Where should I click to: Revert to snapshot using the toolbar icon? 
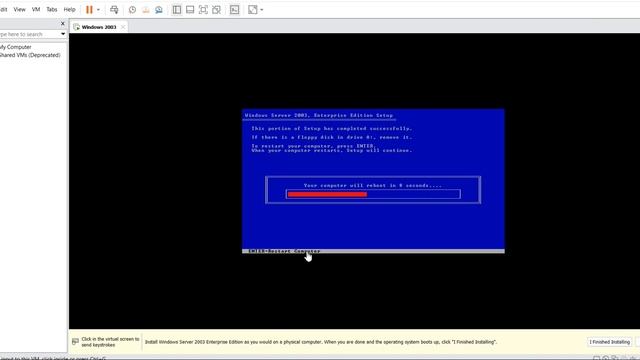click(x=146, y=10)
